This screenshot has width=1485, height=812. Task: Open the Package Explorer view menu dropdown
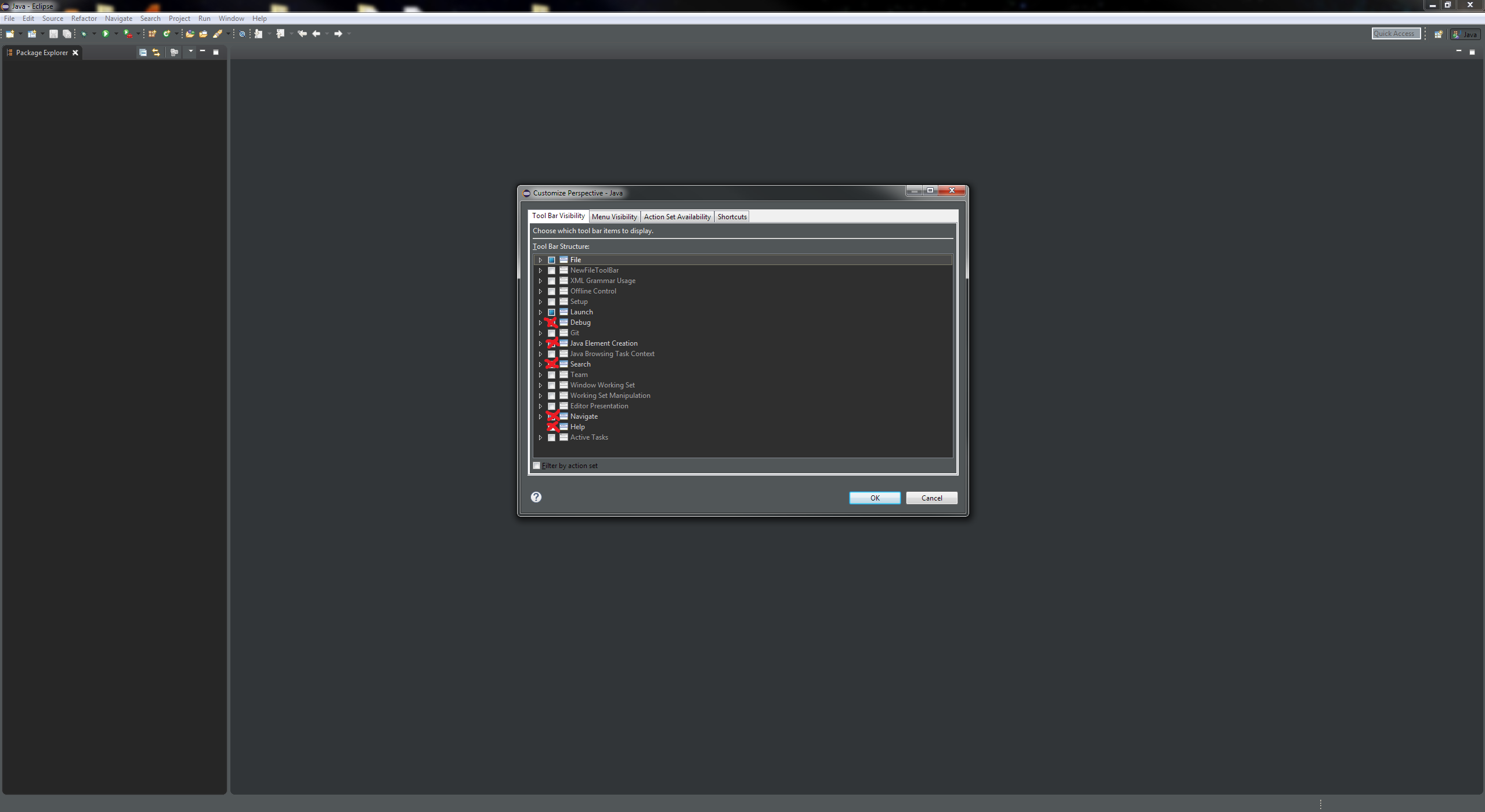tap(190, 52)
